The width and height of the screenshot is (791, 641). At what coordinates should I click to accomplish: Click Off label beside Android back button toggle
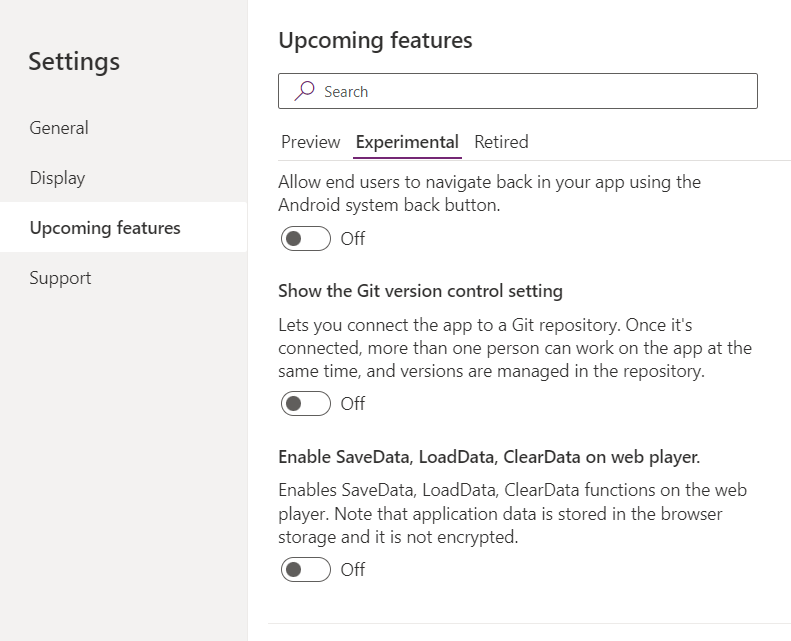[353, 239]
